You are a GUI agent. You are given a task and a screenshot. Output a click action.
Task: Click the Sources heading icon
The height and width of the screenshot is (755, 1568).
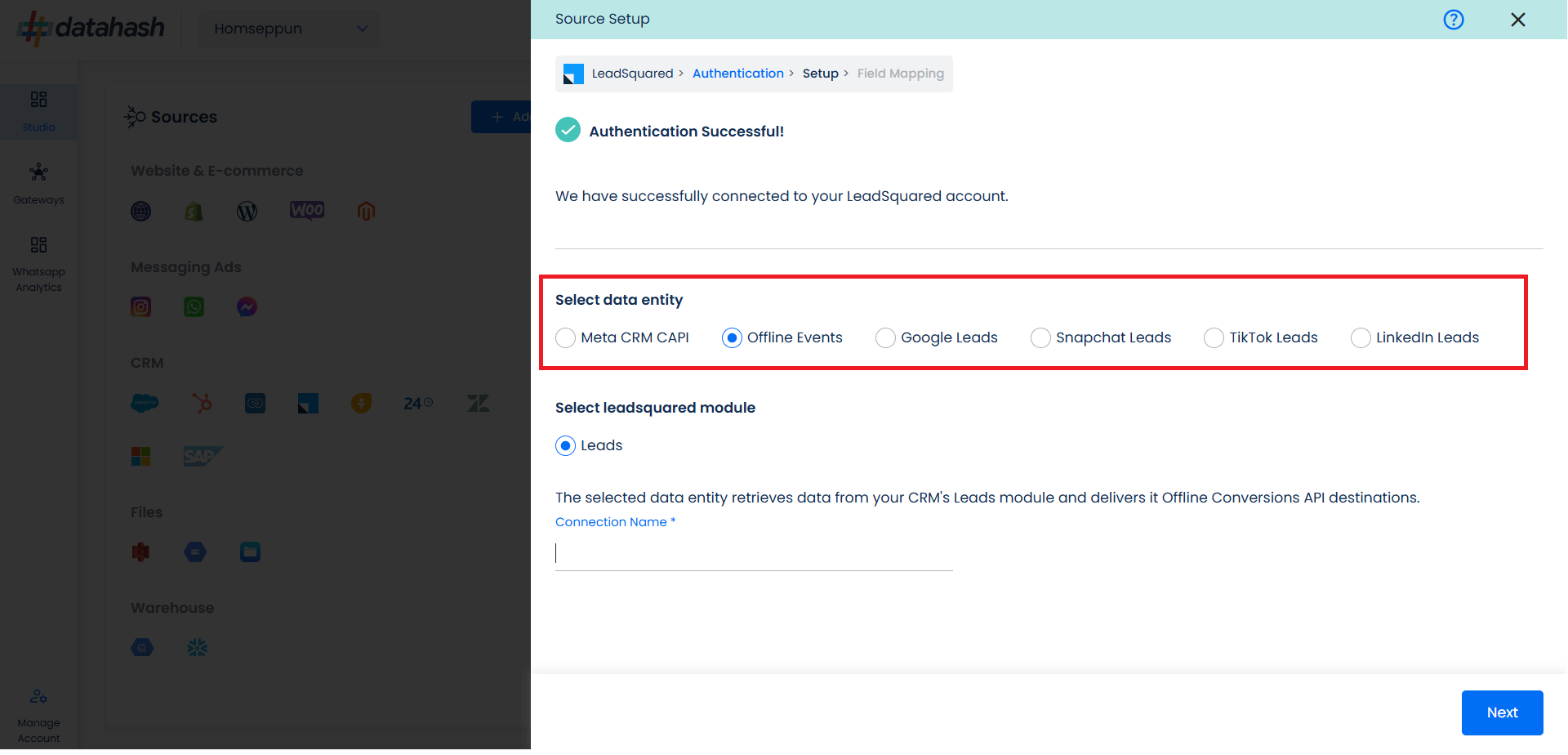tap(135, 117)
